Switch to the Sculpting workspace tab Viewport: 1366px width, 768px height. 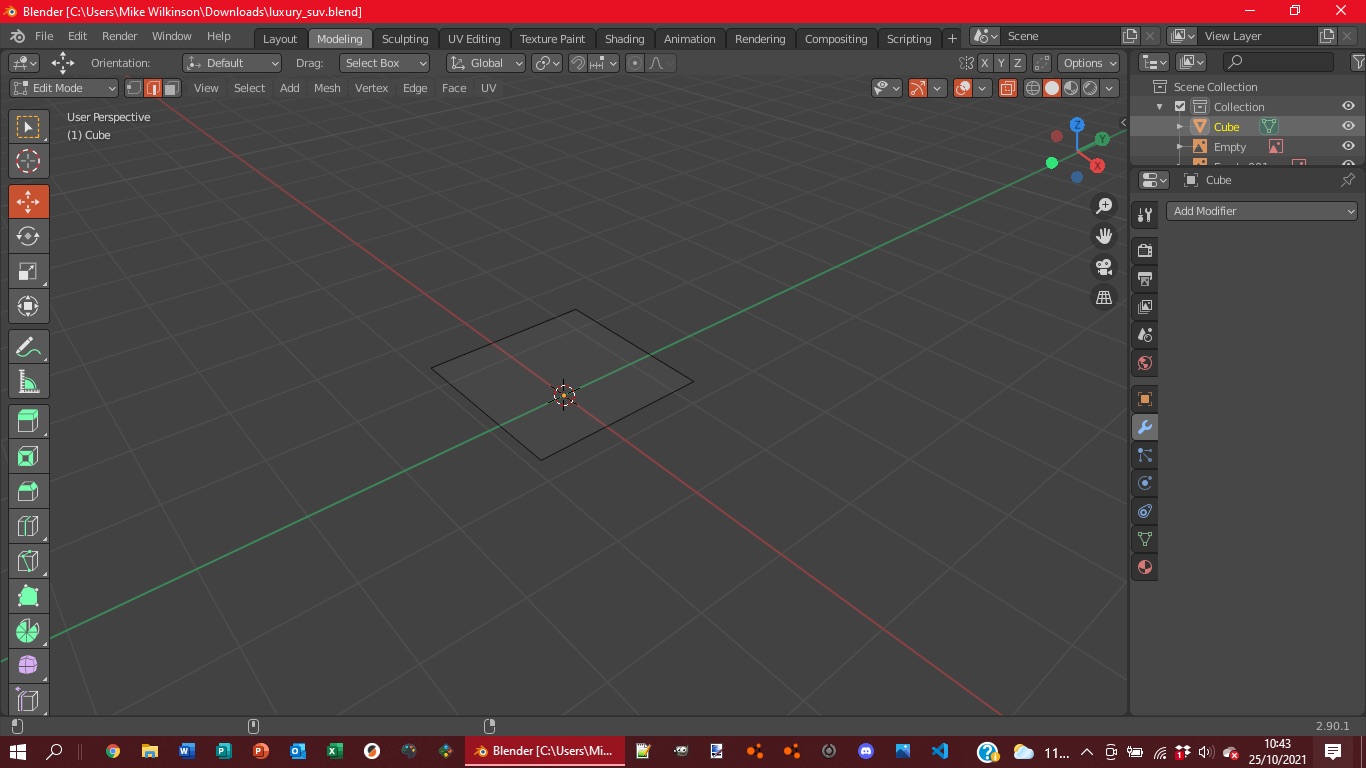coord(404,39)
